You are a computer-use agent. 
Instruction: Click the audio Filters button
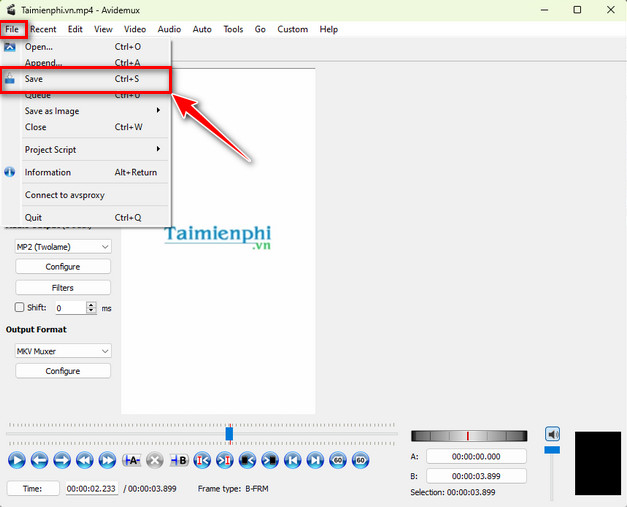click(x=63, y=287)
